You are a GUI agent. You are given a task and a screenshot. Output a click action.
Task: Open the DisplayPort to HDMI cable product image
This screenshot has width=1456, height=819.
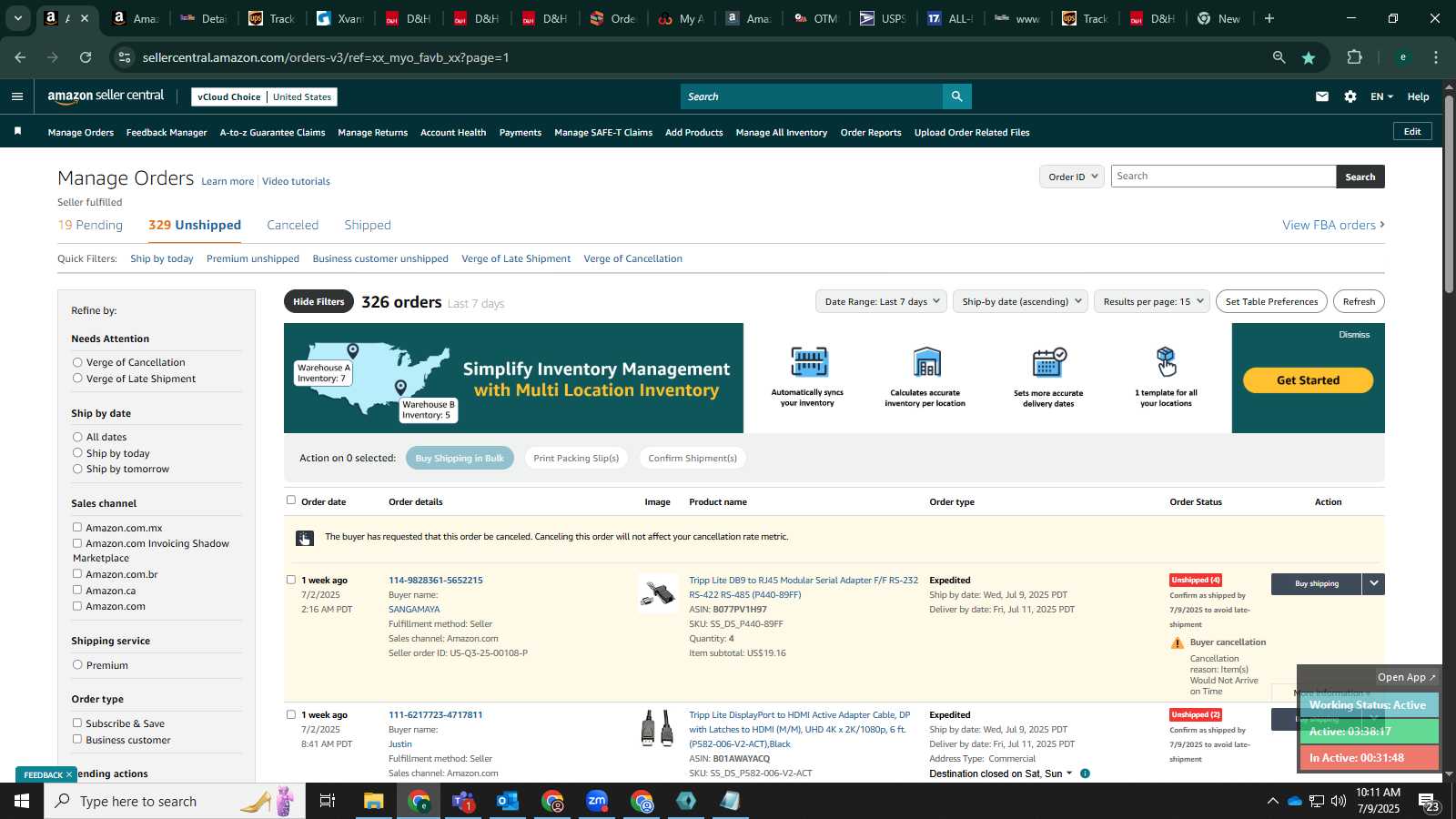[658, 728]
